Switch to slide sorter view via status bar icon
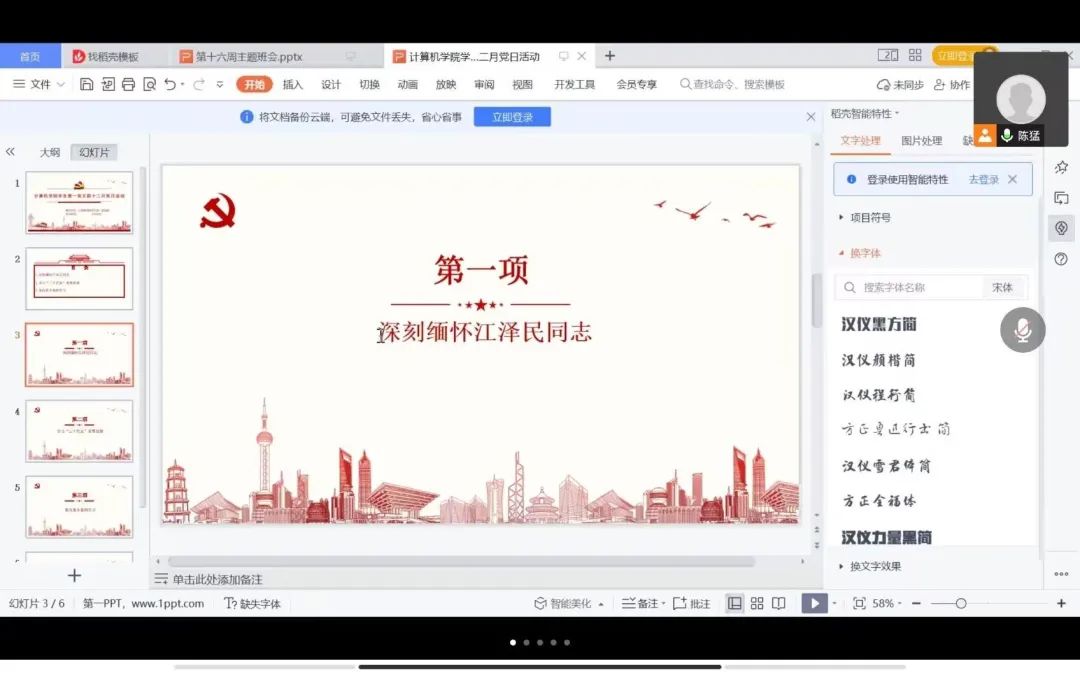Screen dimensions: 1080x675 (756, 602)
